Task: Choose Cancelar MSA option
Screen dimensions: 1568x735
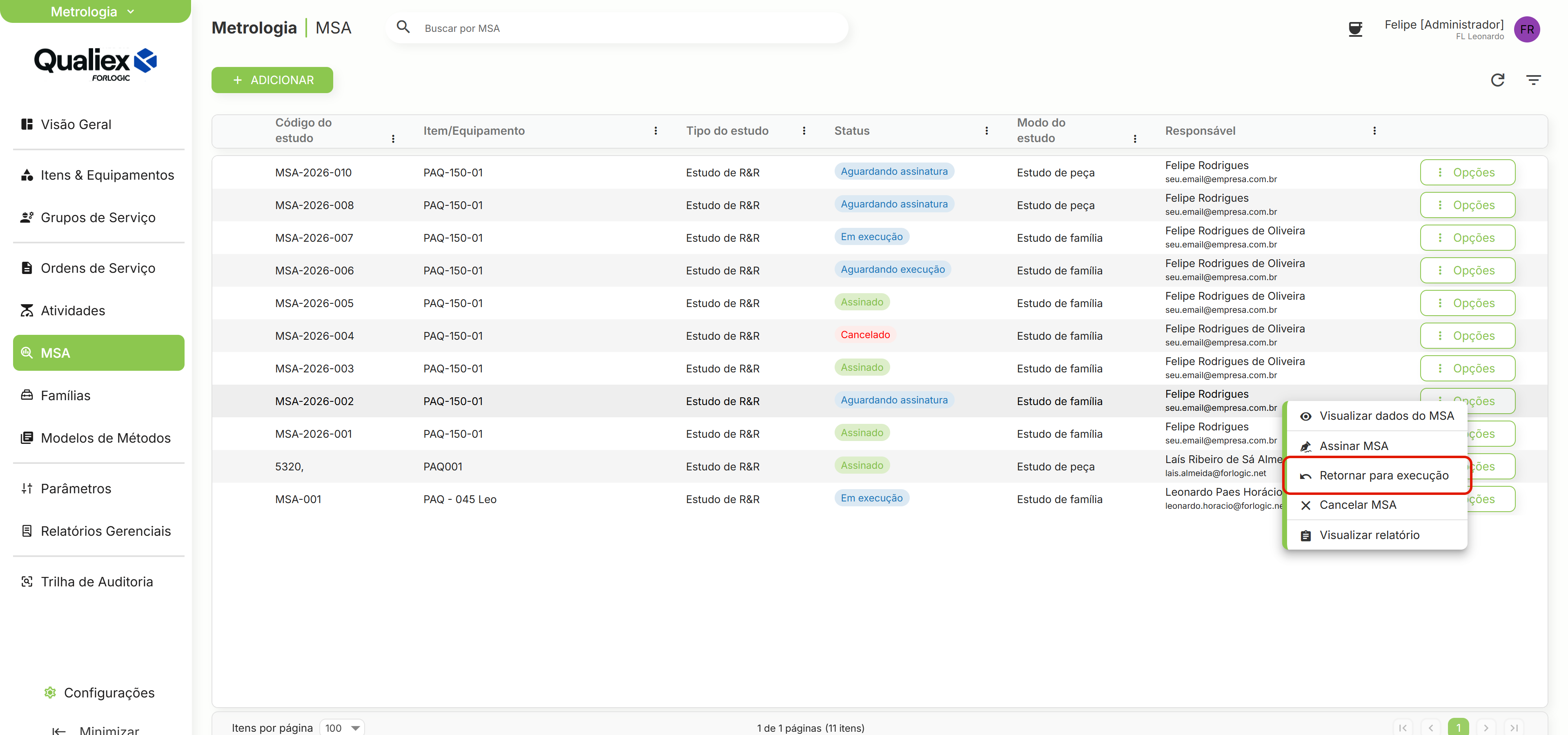Action: [1377, 505]
